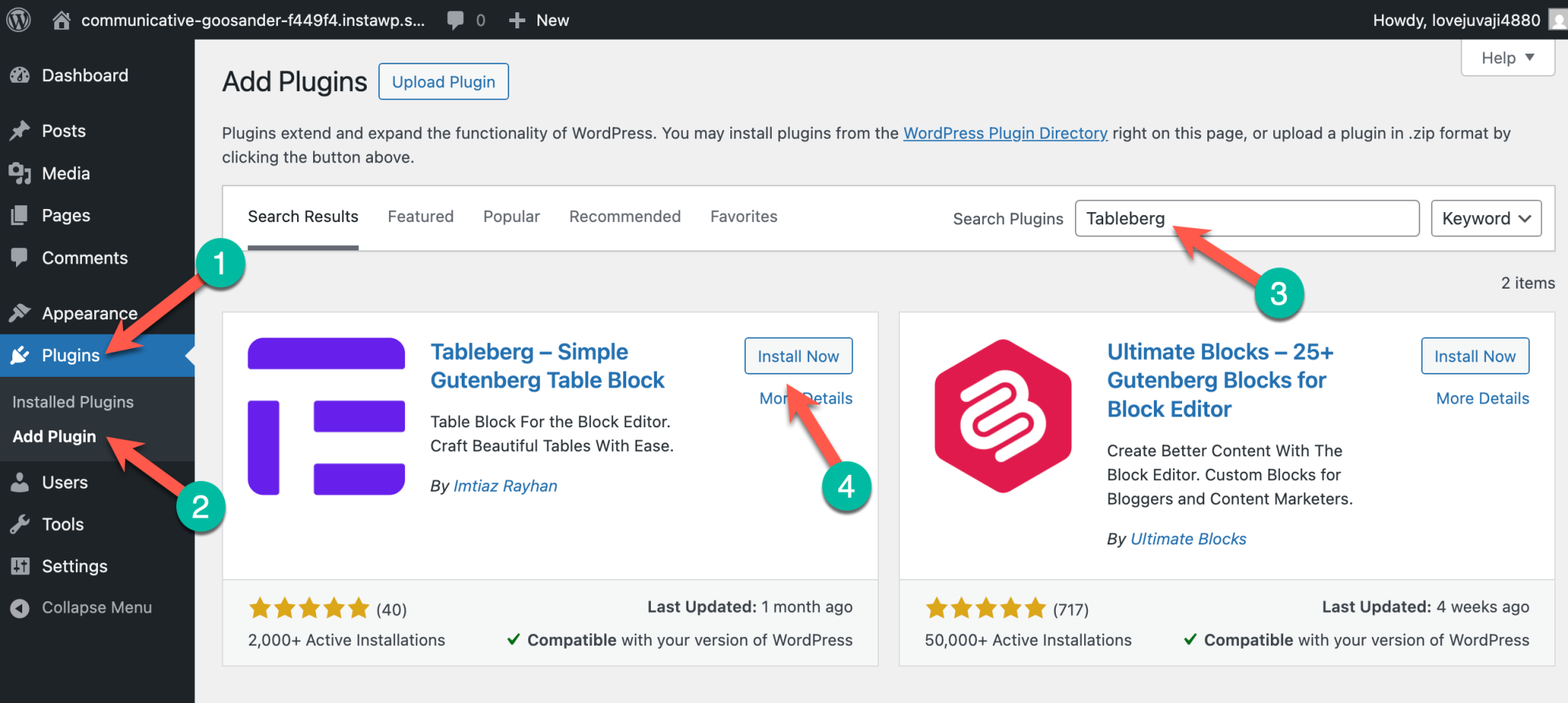The width and height of the screenshot is (1568, 703).
Task: Click the Media library icon
Action: [20, 174]
